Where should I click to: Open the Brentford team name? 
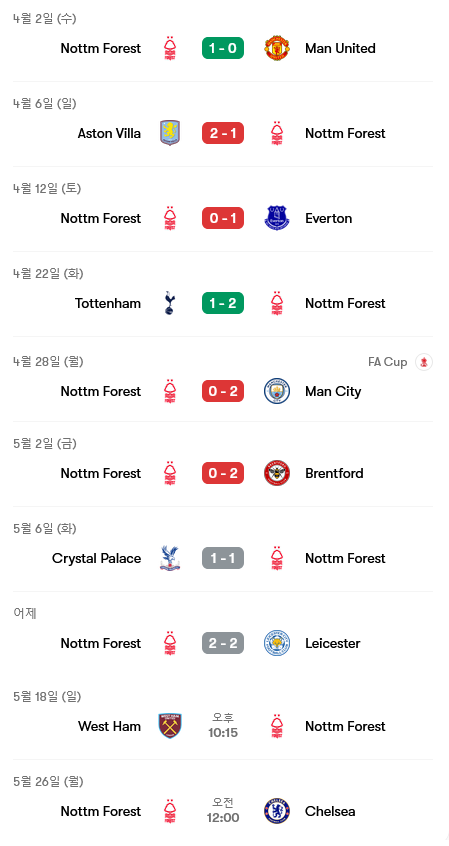point(334,473)
